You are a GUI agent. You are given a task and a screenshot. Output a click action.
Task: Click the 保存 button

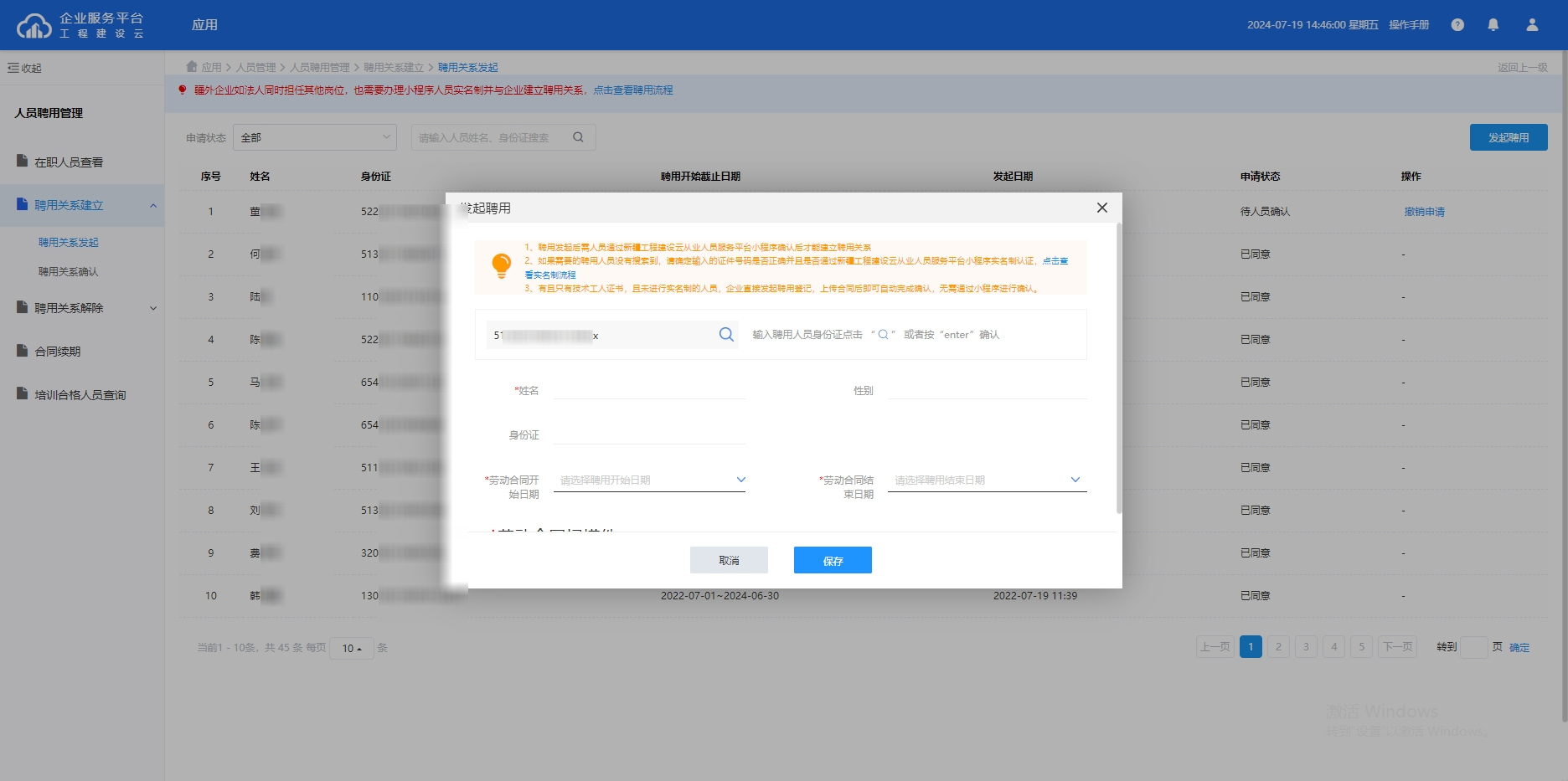[x=833, y=560]
